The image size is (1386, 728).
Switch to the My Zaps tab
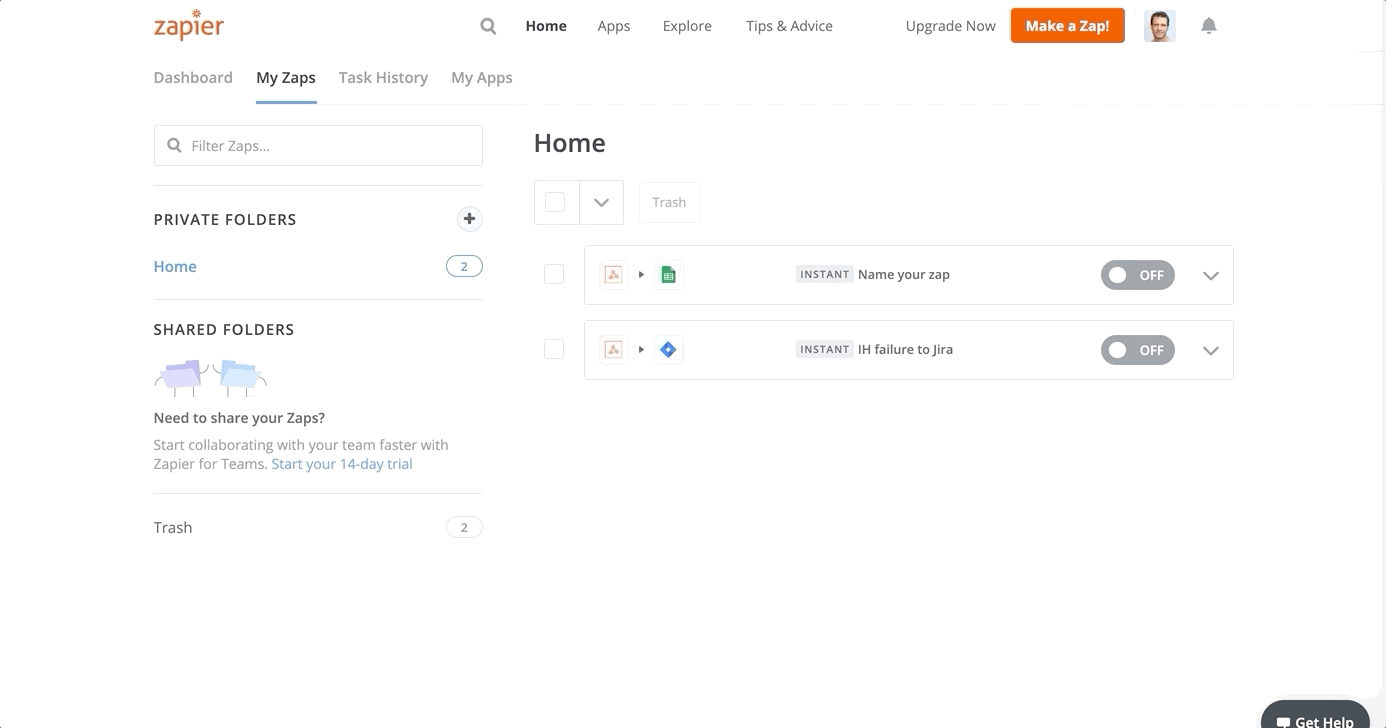tap(286, 77)
